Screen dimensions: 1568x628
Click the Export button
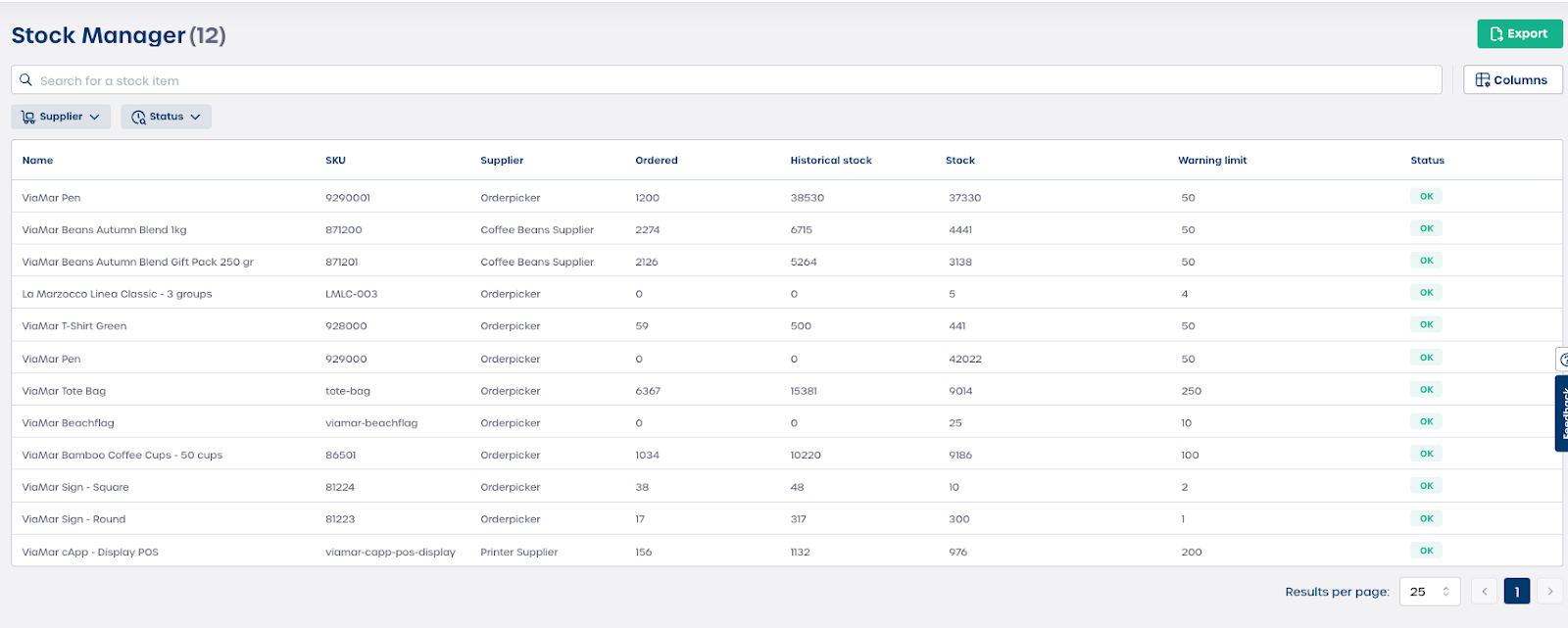pyautogui.click(x=1519, y=34)
